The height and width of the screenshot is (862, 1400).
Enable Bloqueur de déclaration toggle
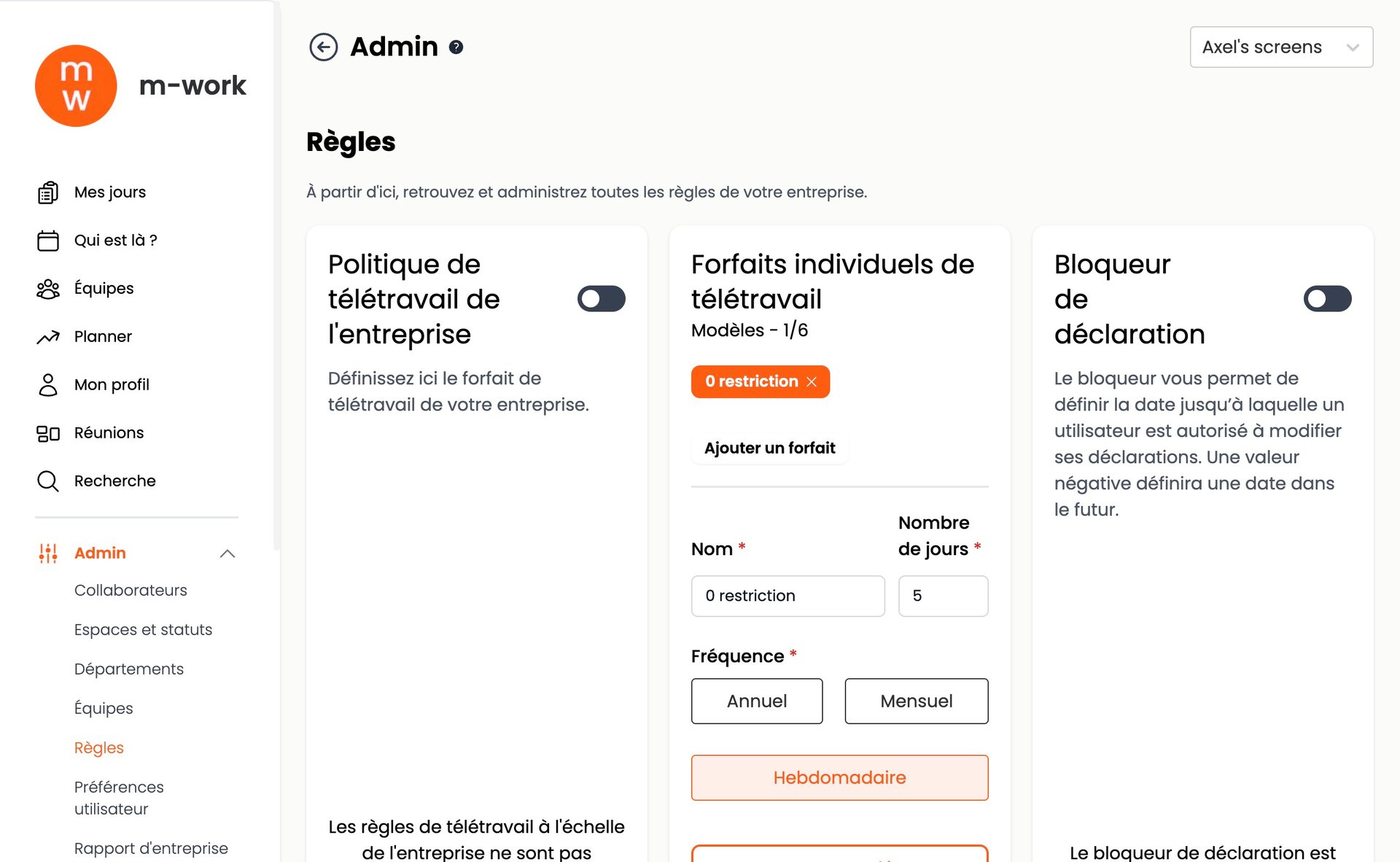click(1327, 299)
